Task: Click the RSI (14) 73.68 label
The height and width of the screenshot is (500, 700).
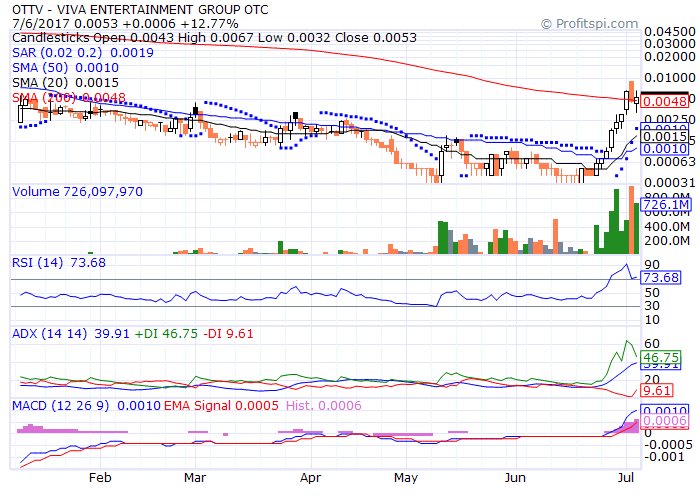Action: coord(59,262)
